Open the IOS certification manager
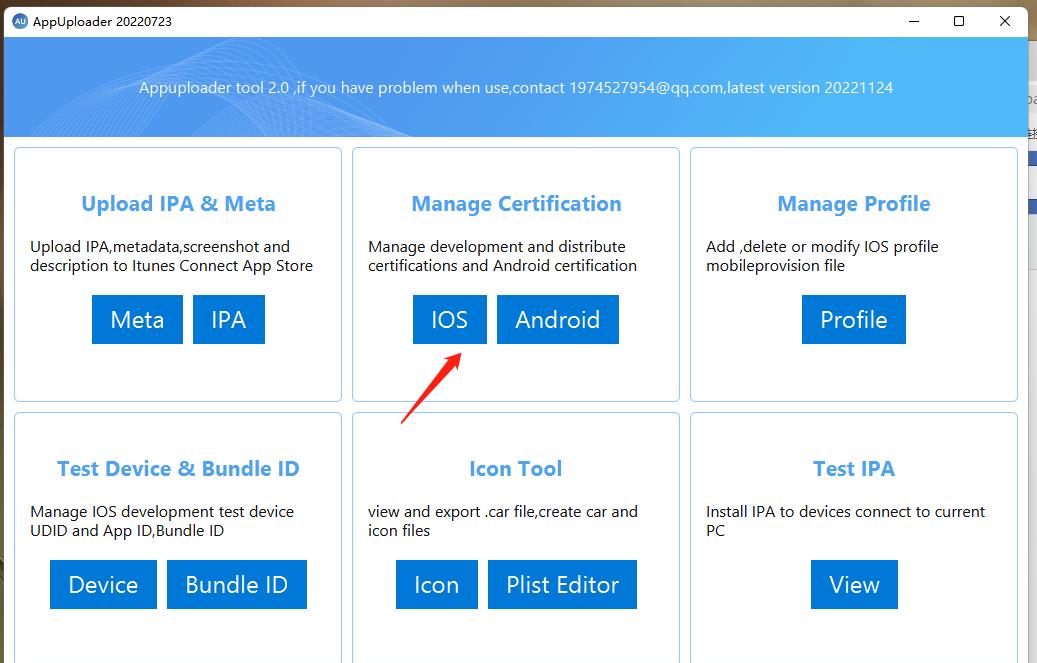Viewport: 1037px width, 663px height. pos(449,319)
